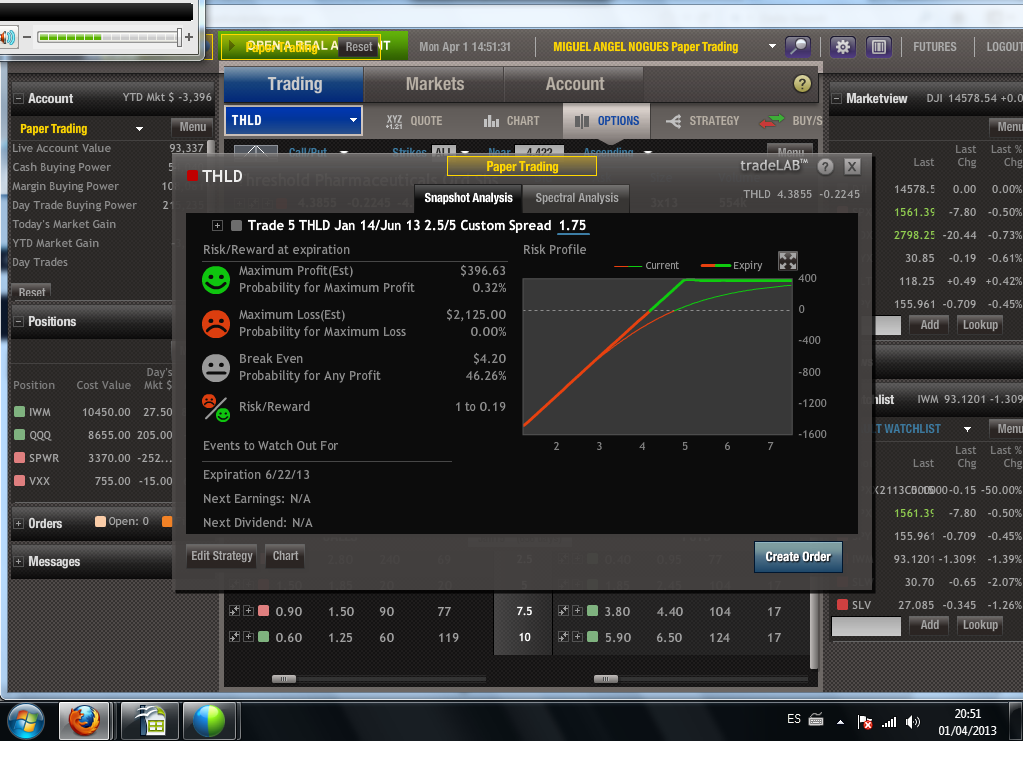Select the VXX position row
1024x768 pixels.
click(93, 481)
